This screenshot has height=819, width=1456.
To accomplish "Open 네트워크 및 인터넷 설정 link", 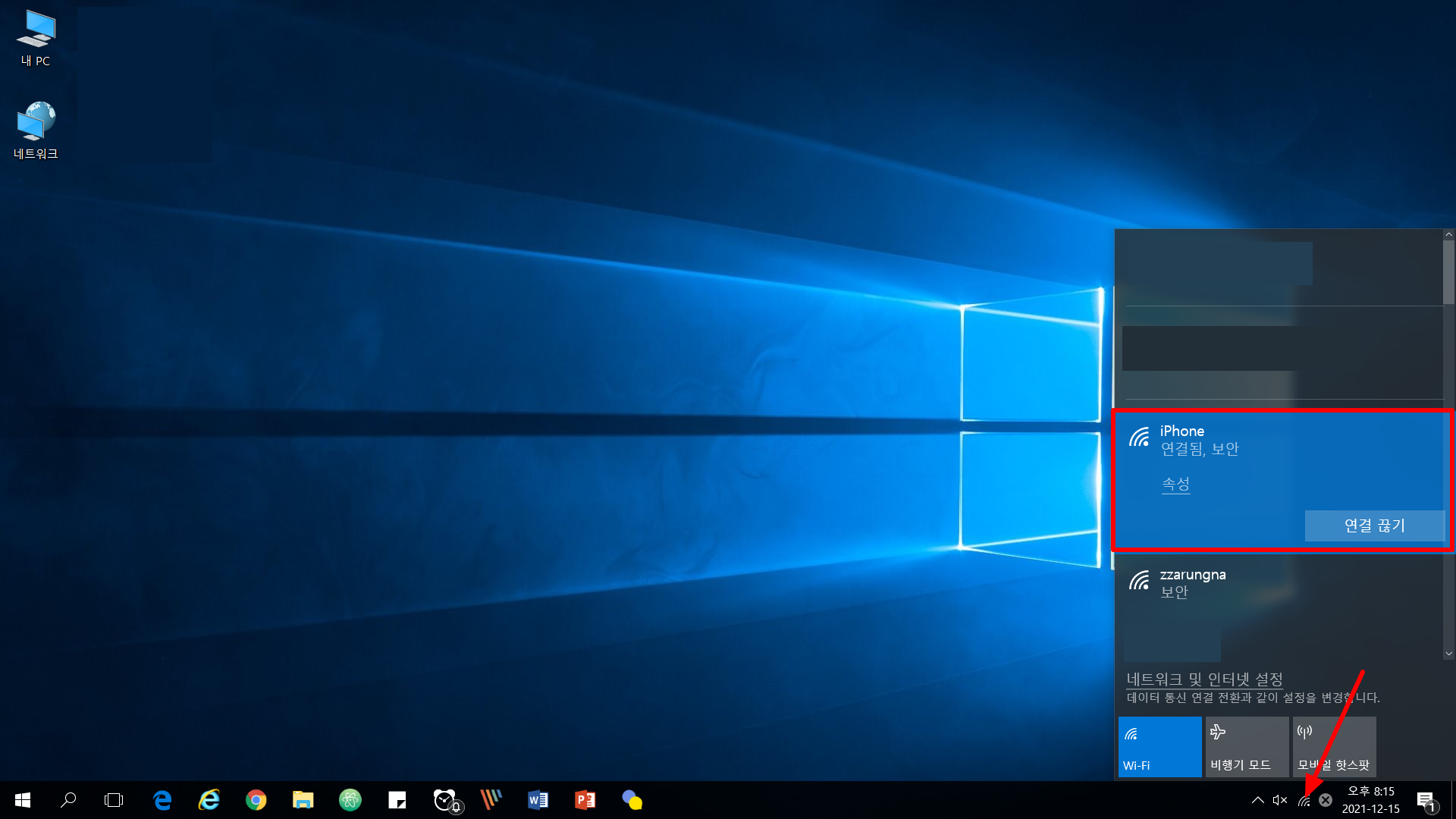I will click(1204, 679).
